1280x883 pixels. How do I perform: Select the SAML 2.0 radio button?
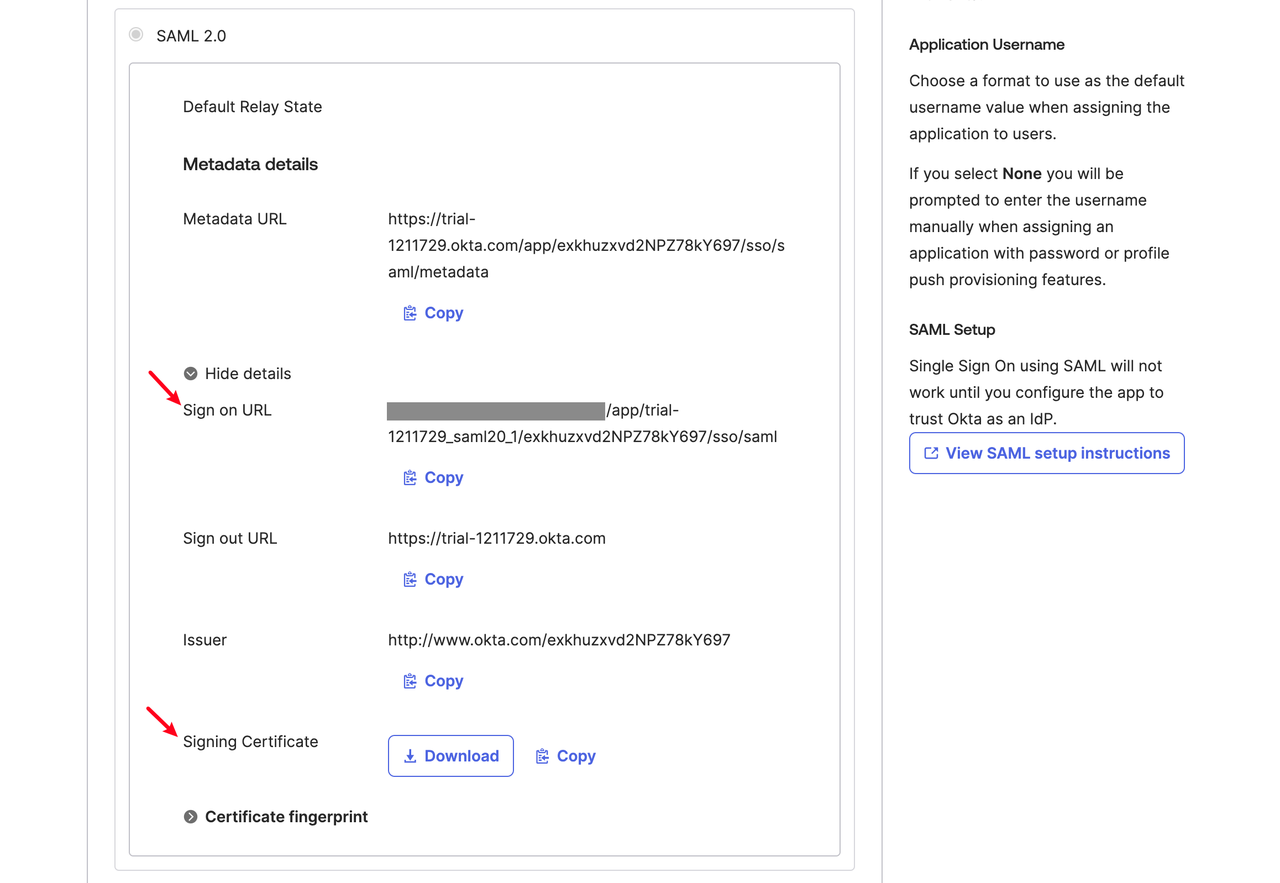click(136, 35)
